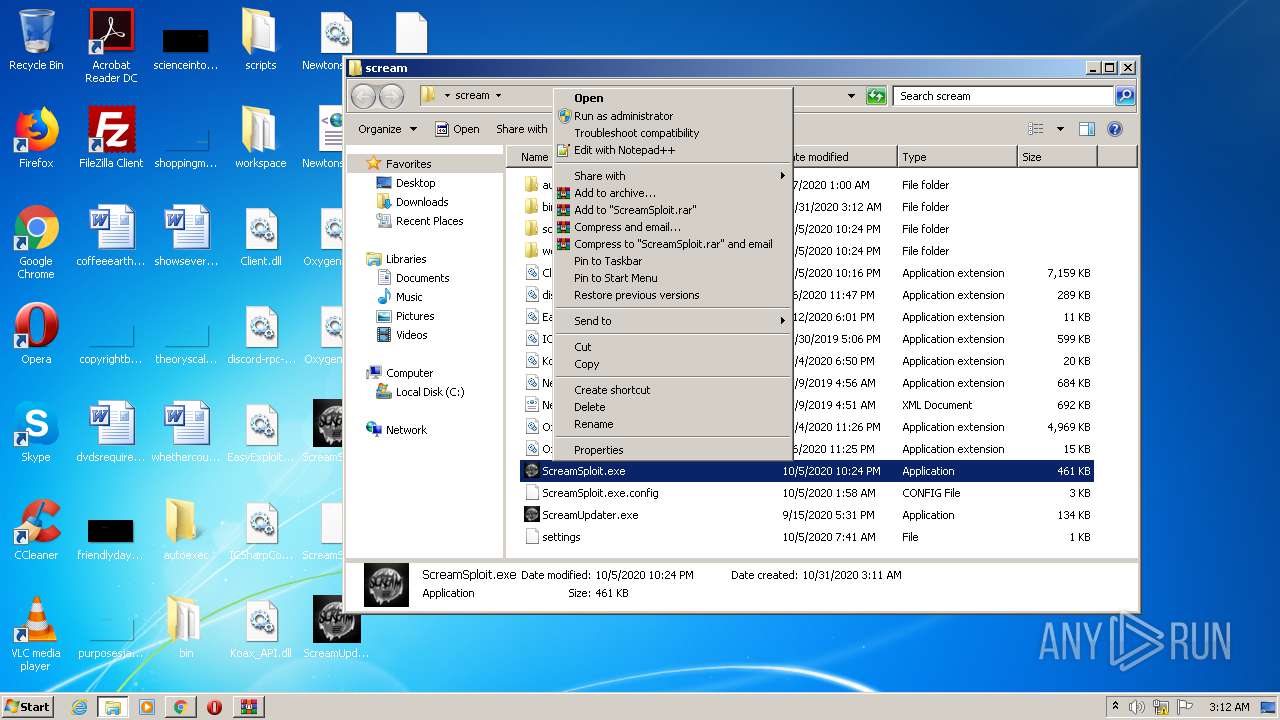This screenshot has width=1280, height=720.
Task: Choose Pin to Taskbar
Action: pos(673,261)
